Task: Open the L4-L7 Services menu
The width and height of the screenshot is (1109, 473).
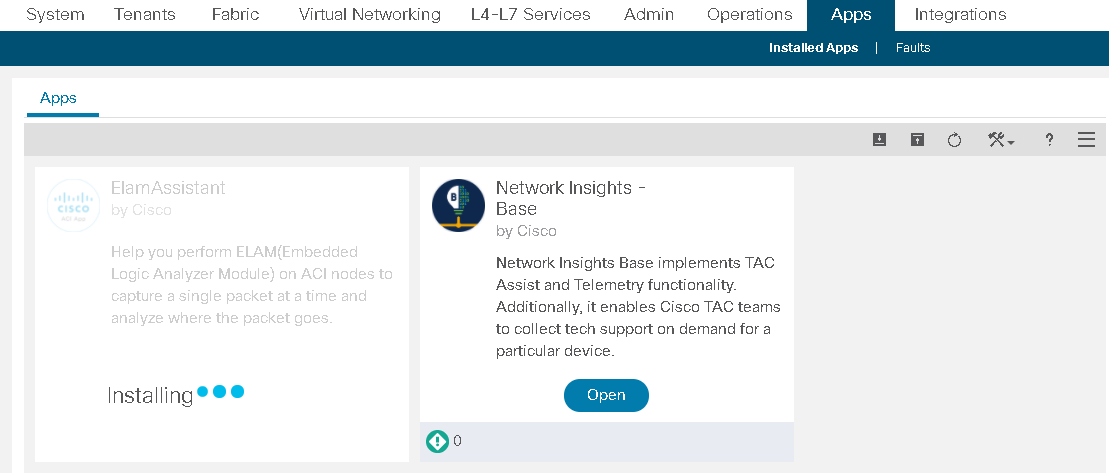Action: 530,15
